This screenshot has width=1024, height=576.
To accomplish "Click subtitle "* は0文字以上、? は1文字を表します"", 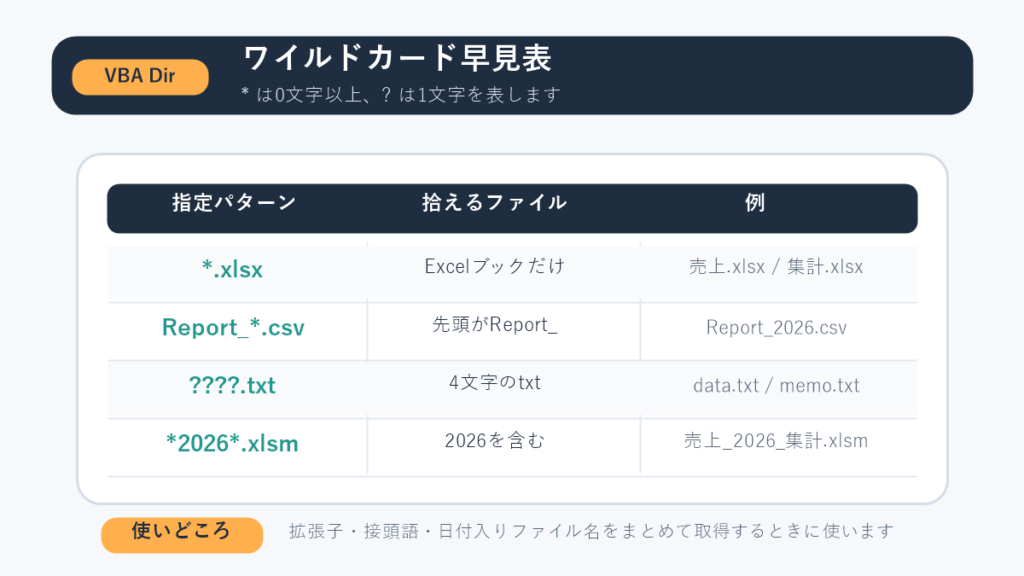I will (401, 95).
